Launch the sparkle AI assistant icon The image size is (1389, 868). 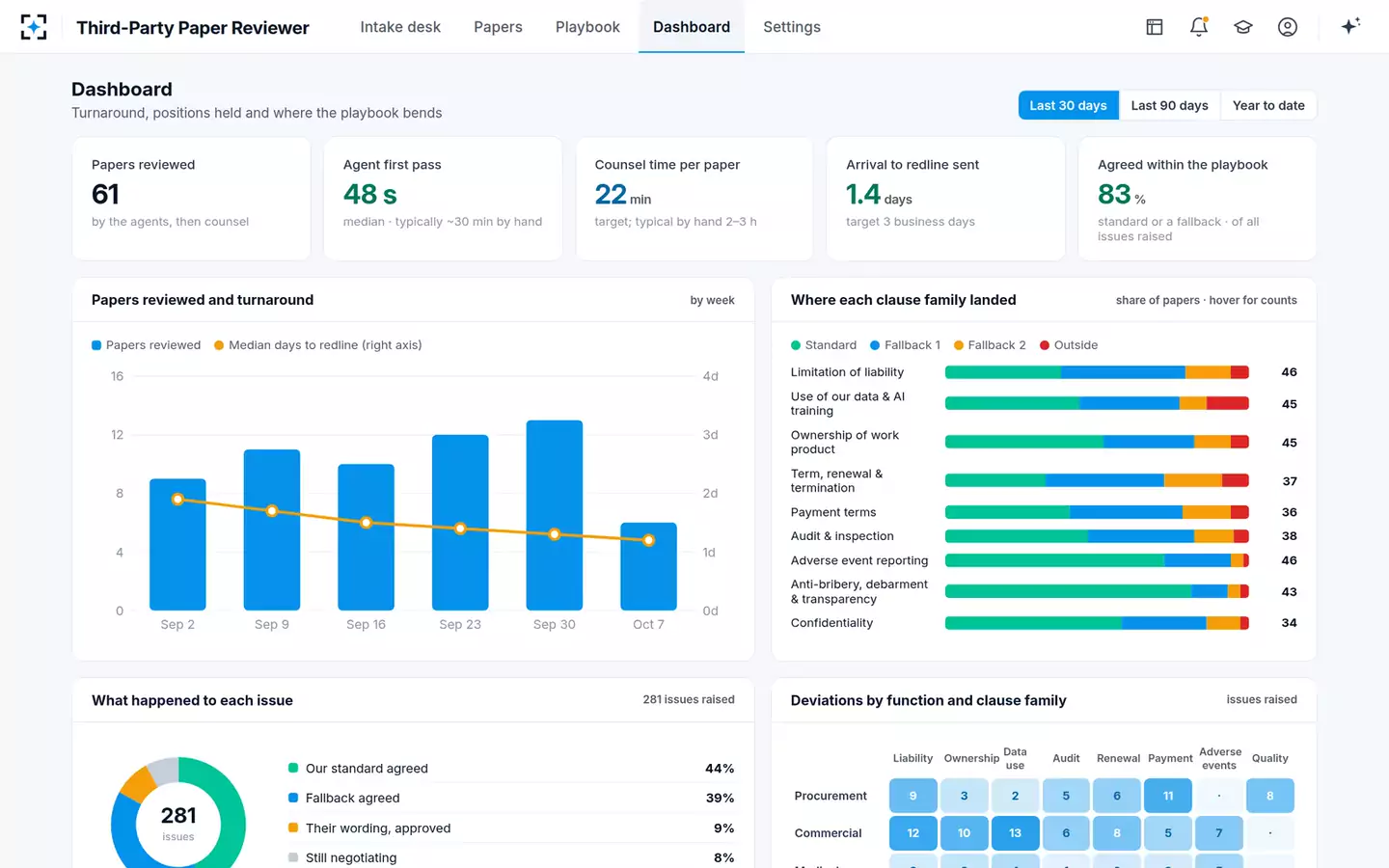coord(1350,26)
